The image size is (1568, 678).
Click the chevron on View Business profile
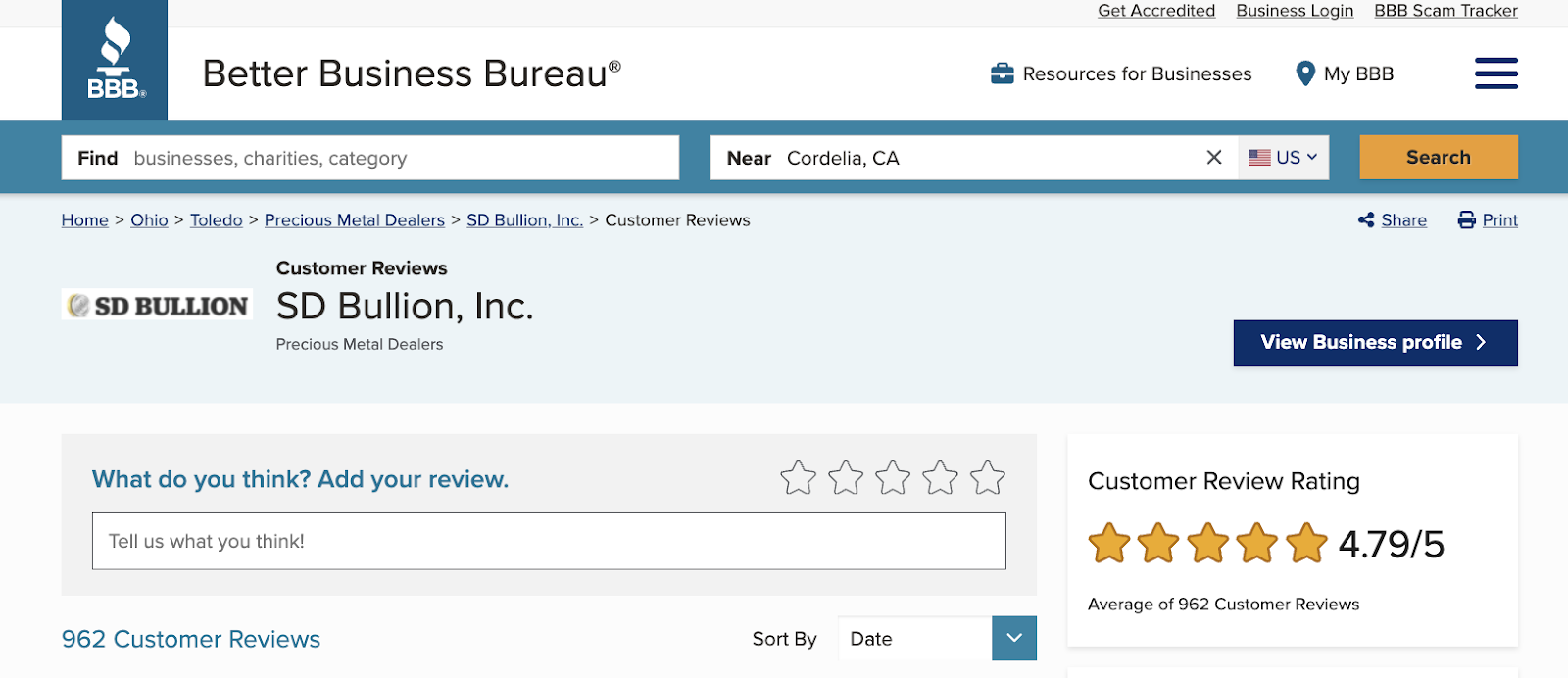coord(1481,342)
